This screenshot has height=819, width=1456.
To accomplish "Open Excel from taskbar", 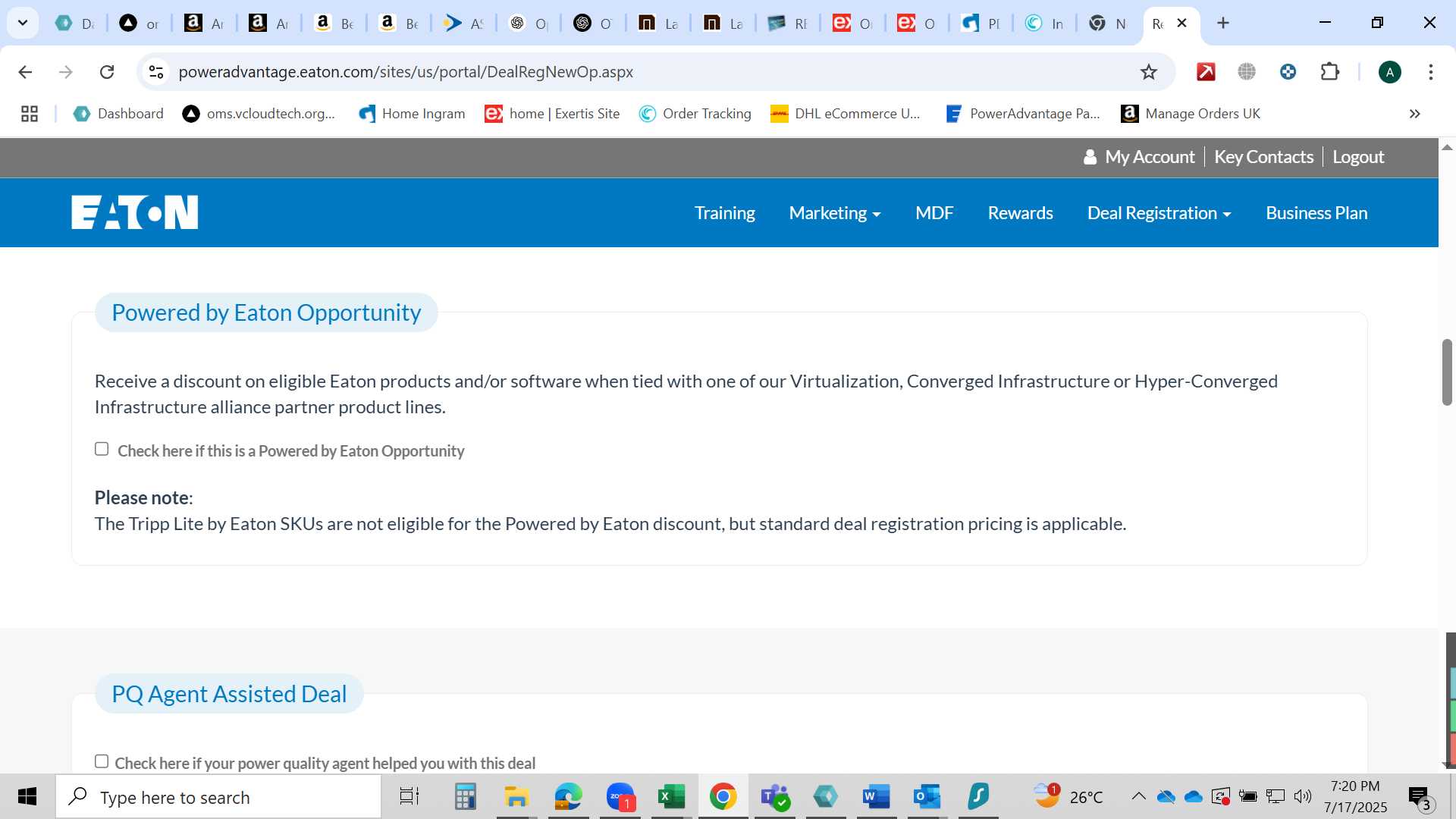I will click(x=671, y=797).
